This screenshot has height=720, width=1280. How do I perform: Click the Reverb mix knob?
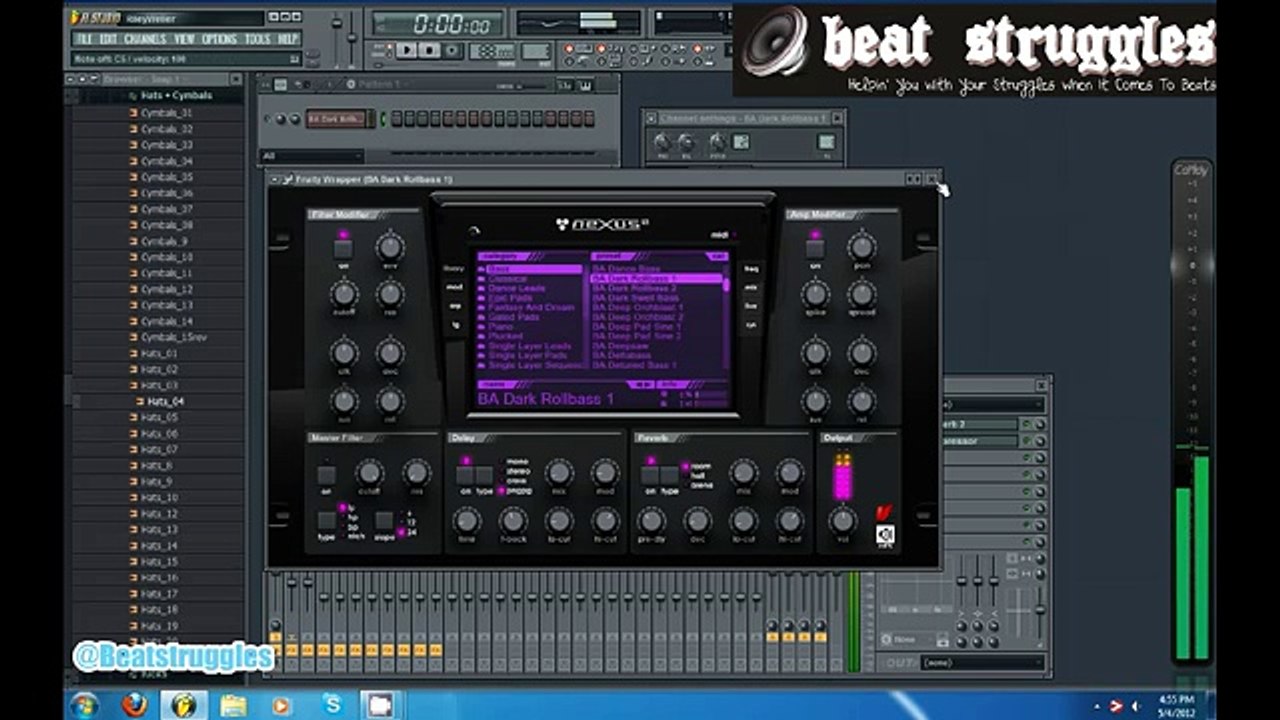743,473
